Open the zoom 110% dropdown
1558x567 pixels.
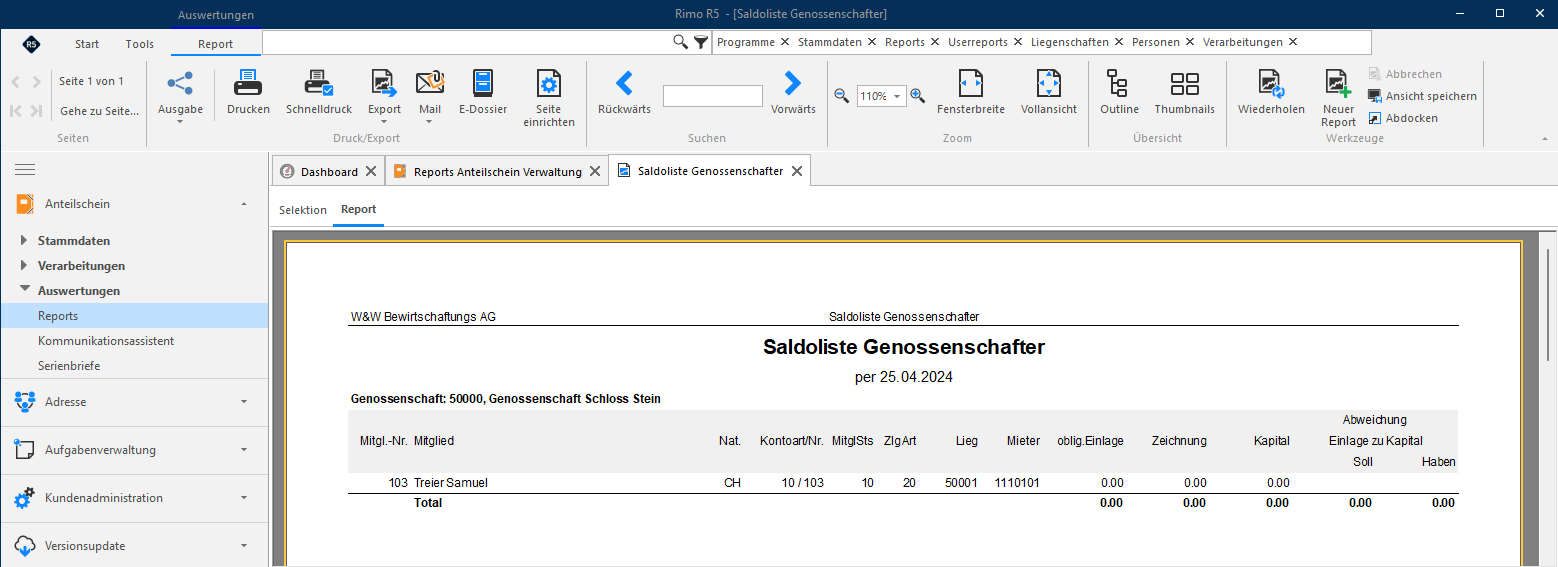click(x=897, y=97)
